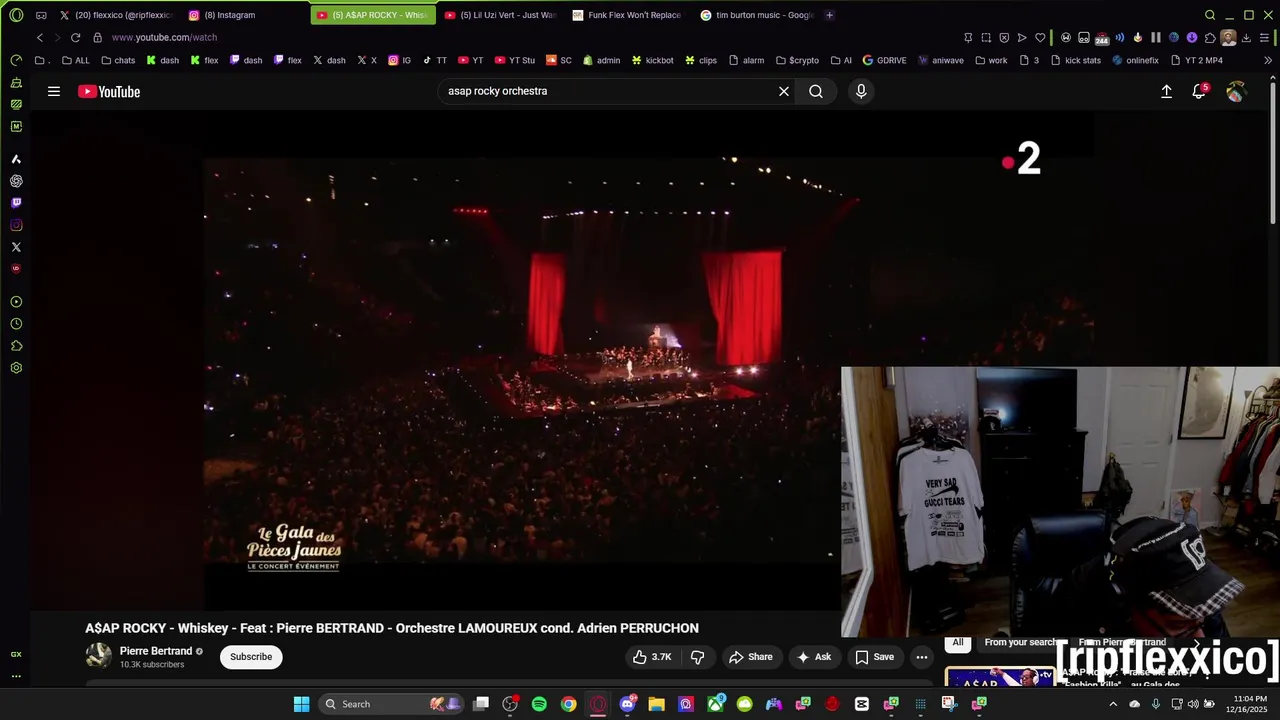Clear the YouTube search text with X

tap(784, 91)
